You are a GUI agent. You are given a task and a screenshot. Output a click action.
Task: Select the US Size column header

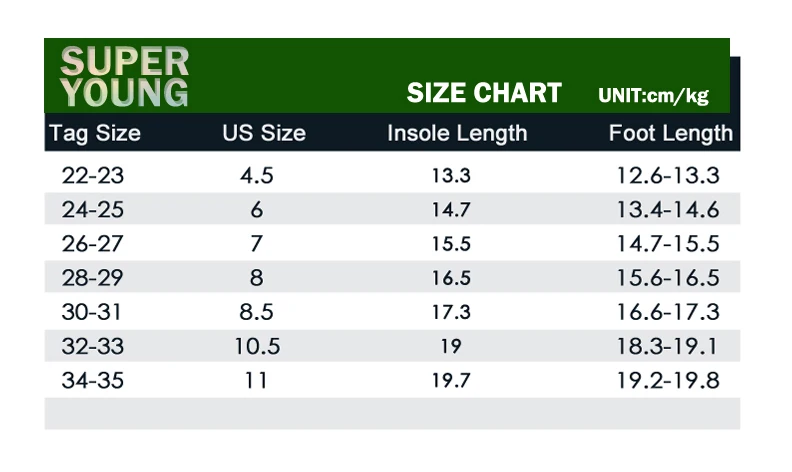coord(264,133)
